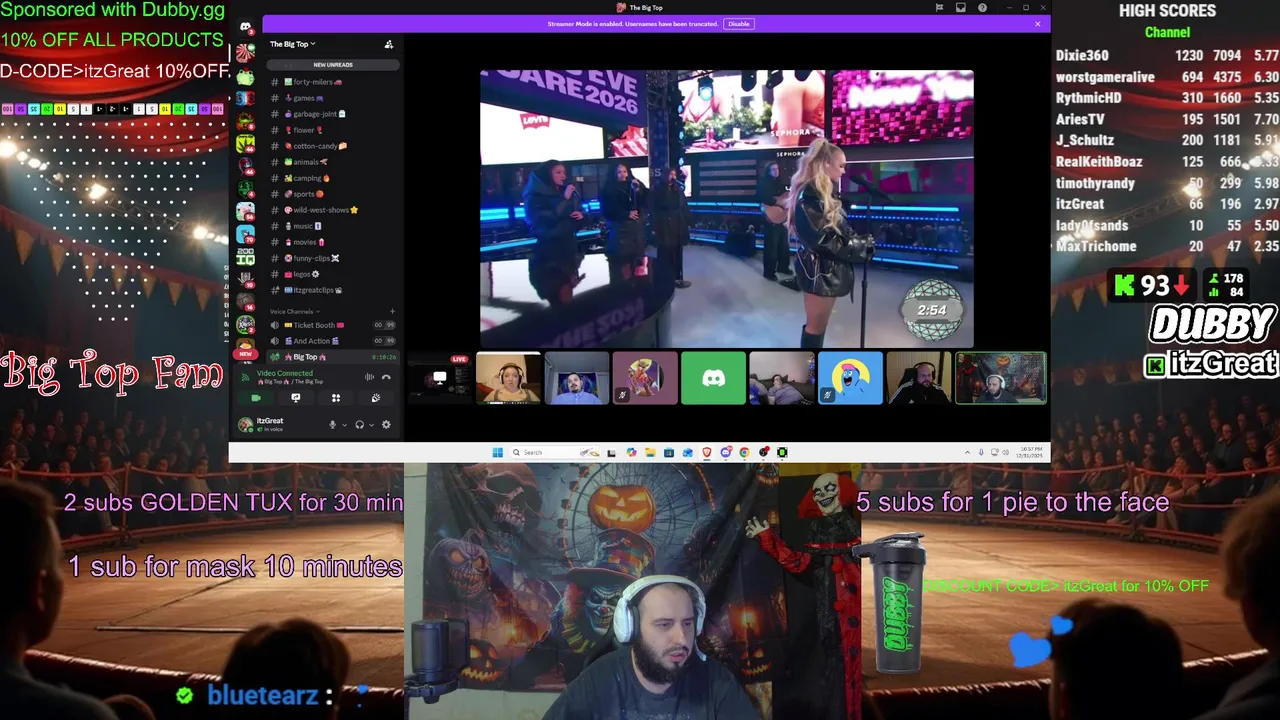The width and height of the screenshot is (1280, 720).
Task: Click the Windows taskbar search box
Action: pos(555,452)
